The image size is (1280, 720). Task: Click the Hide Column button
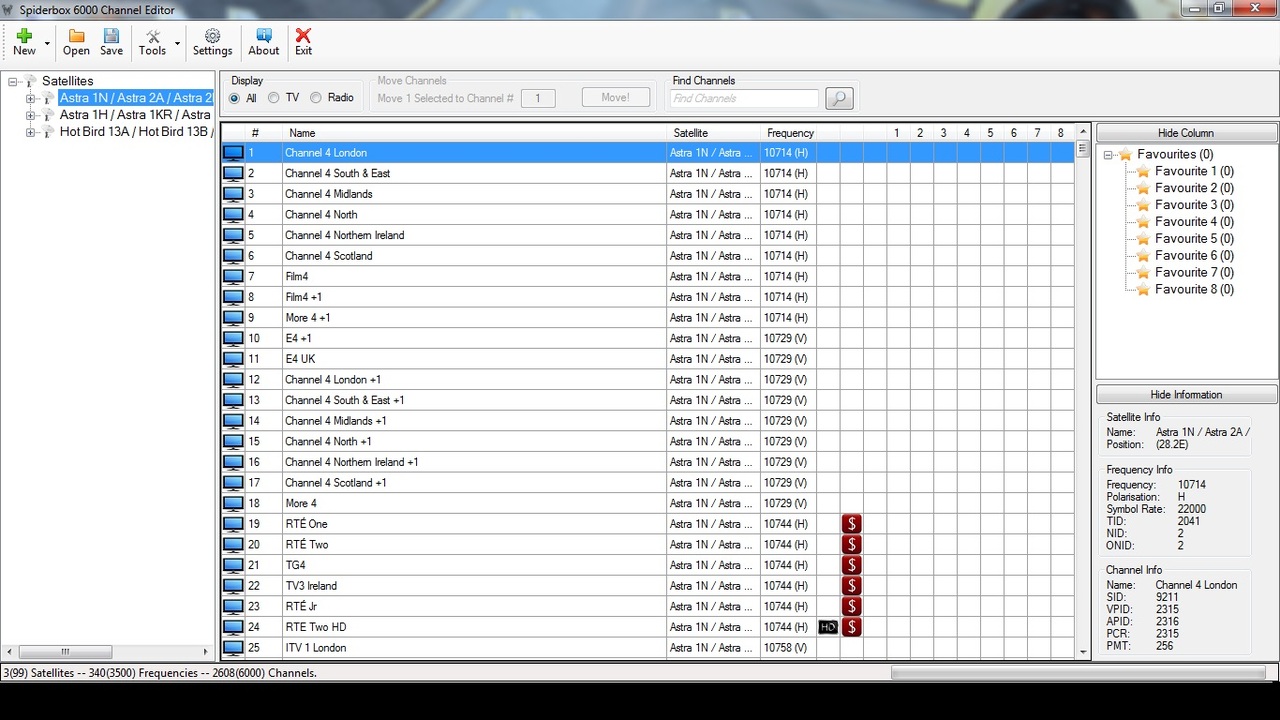coord(1186,133)
